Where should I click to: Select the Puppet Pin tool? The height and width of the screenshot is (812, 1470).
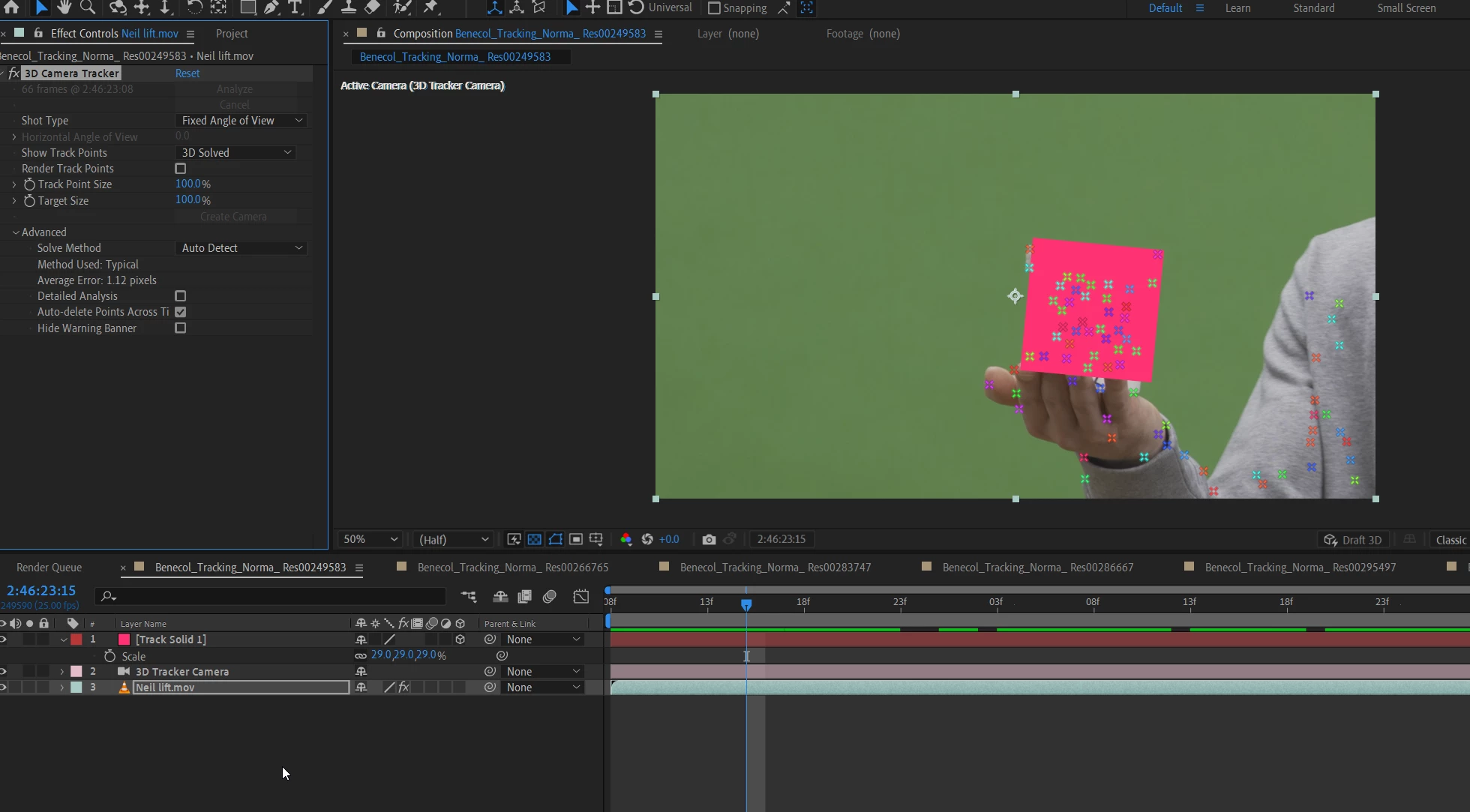pos(430,7)
